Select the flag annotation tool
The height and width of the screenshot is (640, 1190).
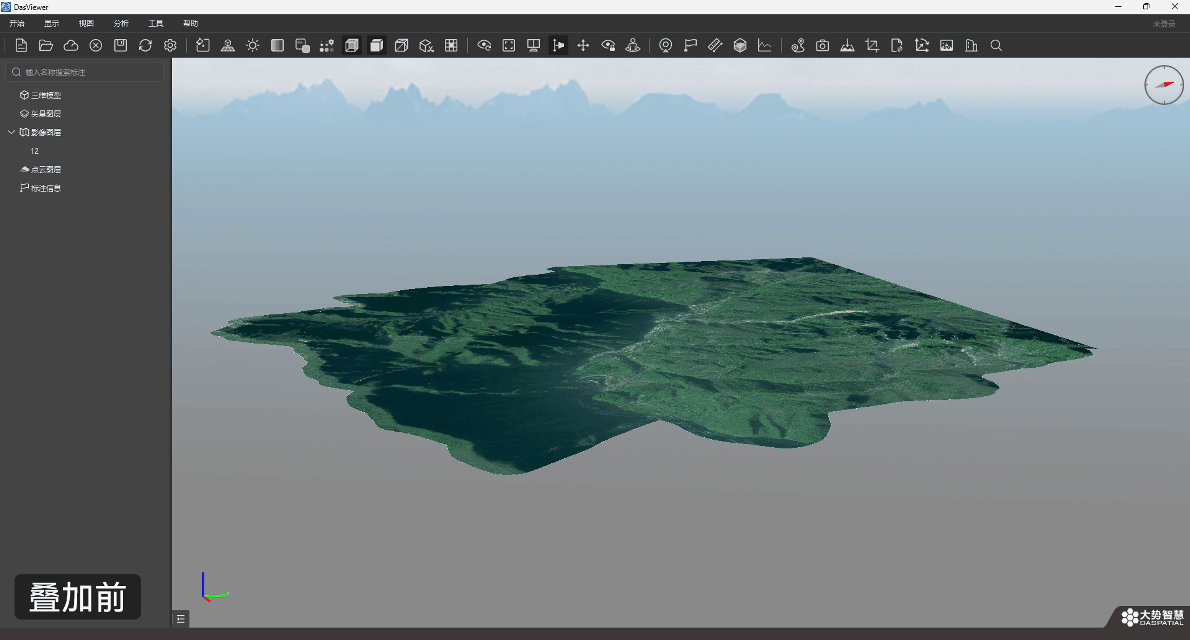(x=690, y=46)
